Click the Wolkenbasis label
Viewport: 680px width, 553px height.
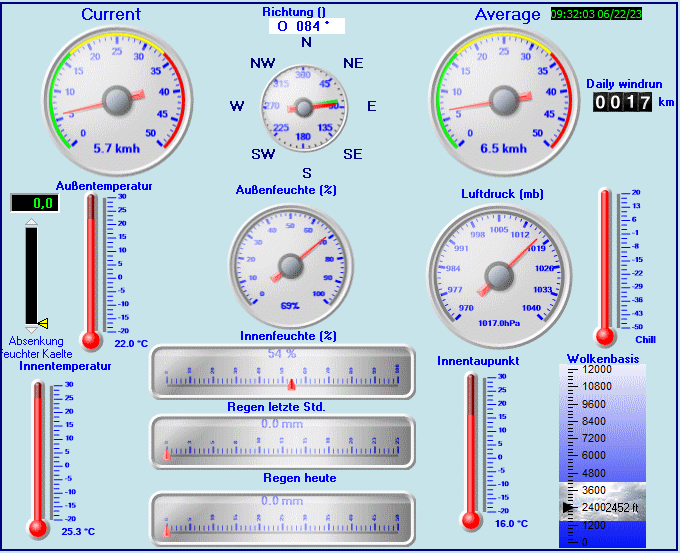click(603, 359)
